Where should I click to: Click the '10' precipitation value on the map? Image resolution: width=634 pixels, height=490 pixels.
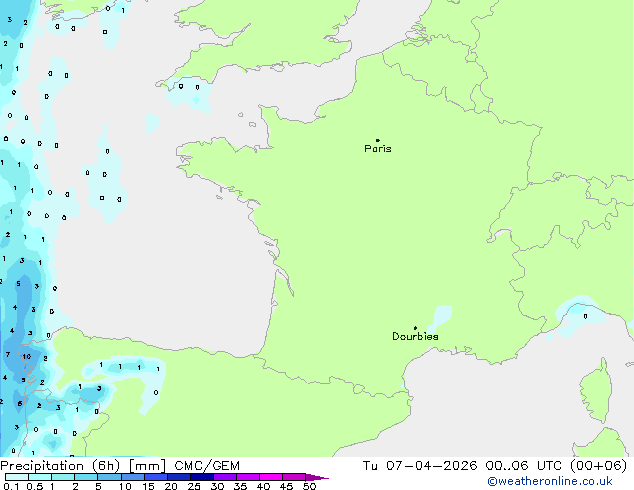click(27, 357)
